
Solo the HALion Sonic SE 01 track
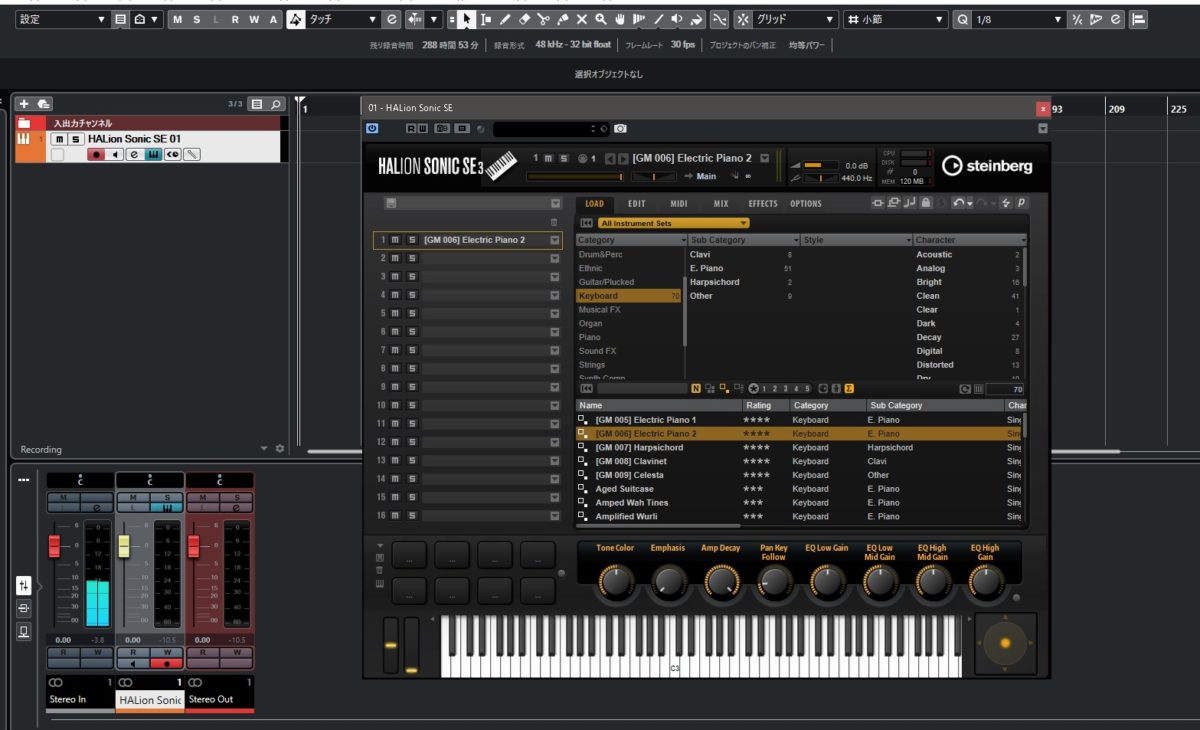coord(75,139)
